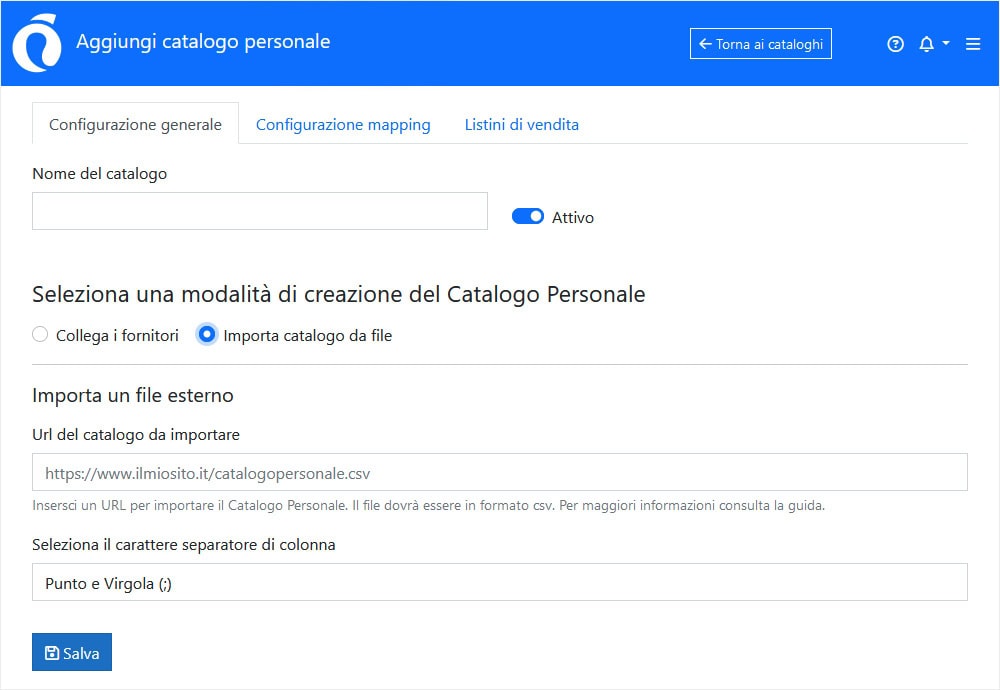Select the checked blue radio indicator icon
This screenshot has width=1000, height=690.
click(207, 335)
